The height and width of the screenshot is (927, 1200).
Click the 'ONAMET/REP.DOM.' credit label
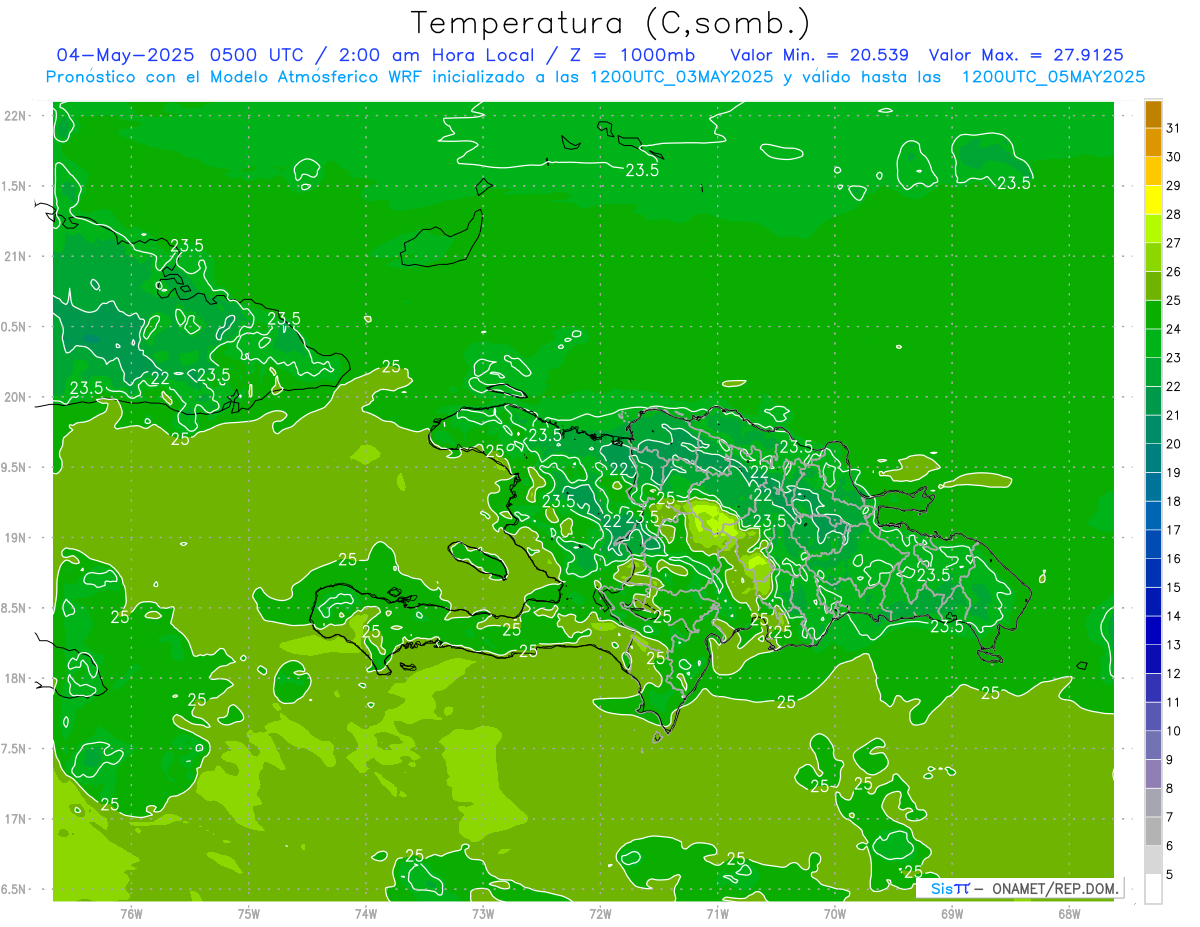(x=1054, y=888)
